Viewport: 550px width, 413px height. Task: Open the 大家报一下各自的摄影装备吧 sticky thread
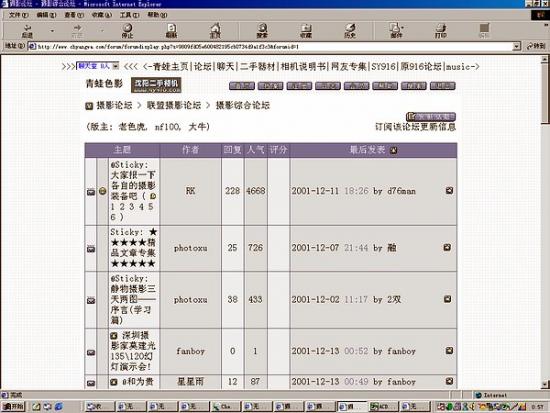134,191
